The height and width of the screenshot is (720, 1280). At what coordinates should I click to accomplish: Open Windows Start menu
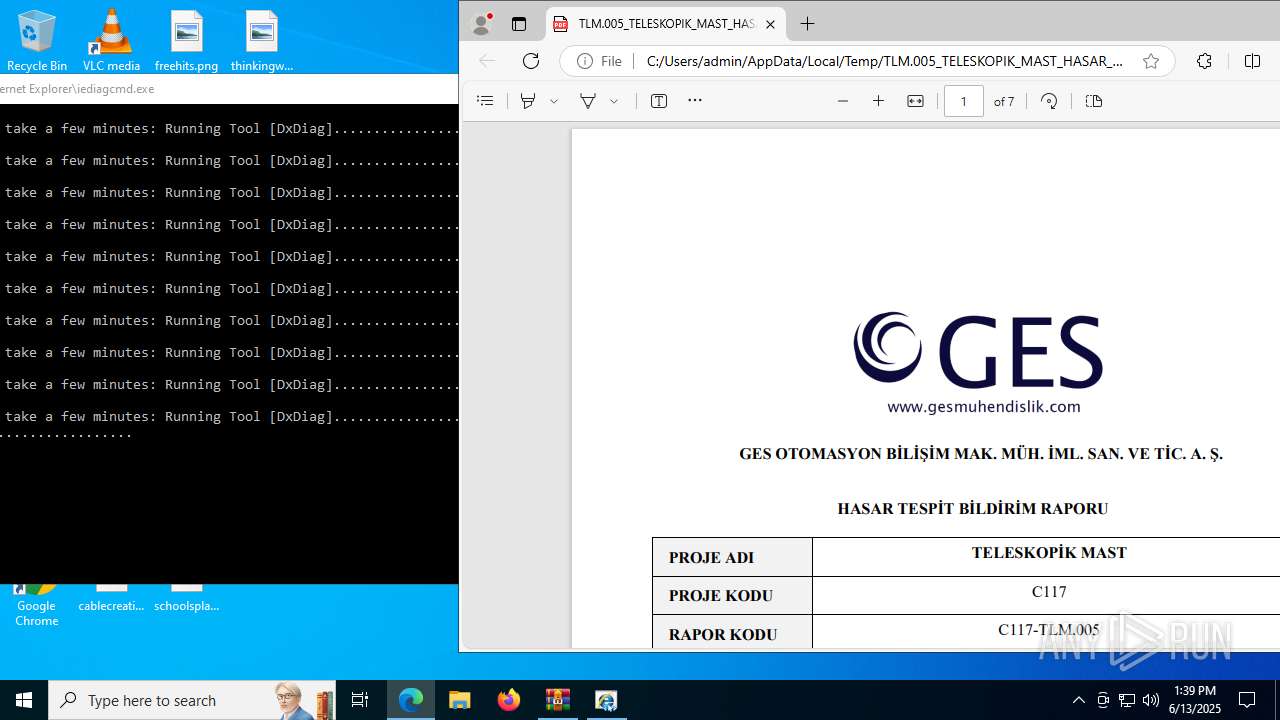point(24,700)
